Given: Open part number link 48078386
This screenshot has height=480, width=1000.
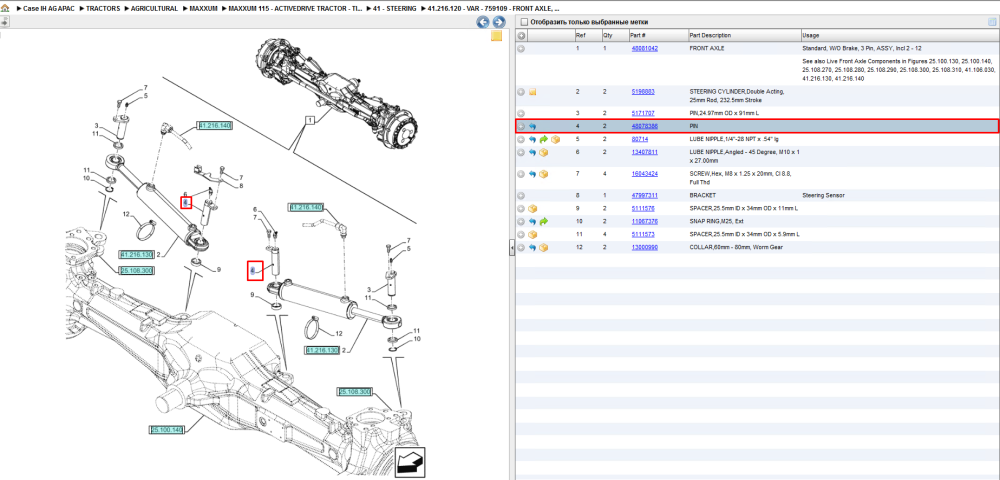Looking at the screenshot, I should pos(644,126).
